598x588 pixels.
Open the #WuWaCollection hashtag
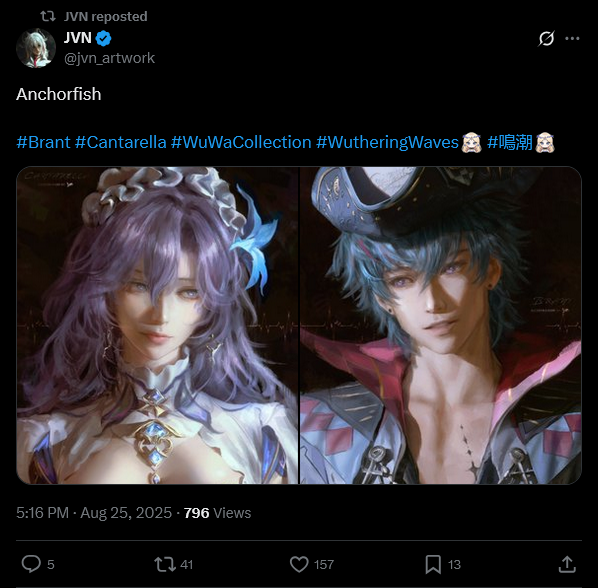coord(241,142)
